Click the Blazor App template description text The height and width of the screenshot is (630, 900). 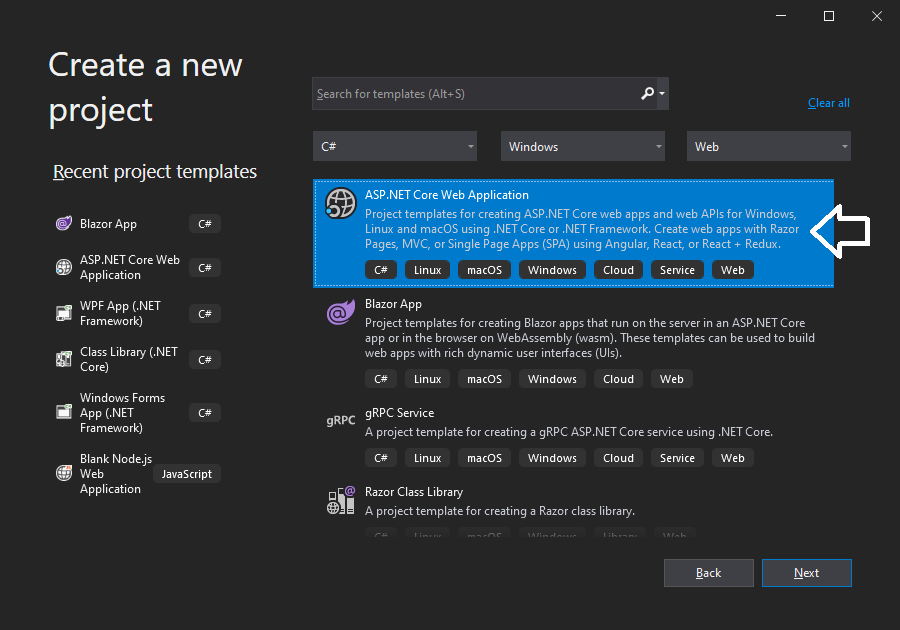(x=589, y=338)
